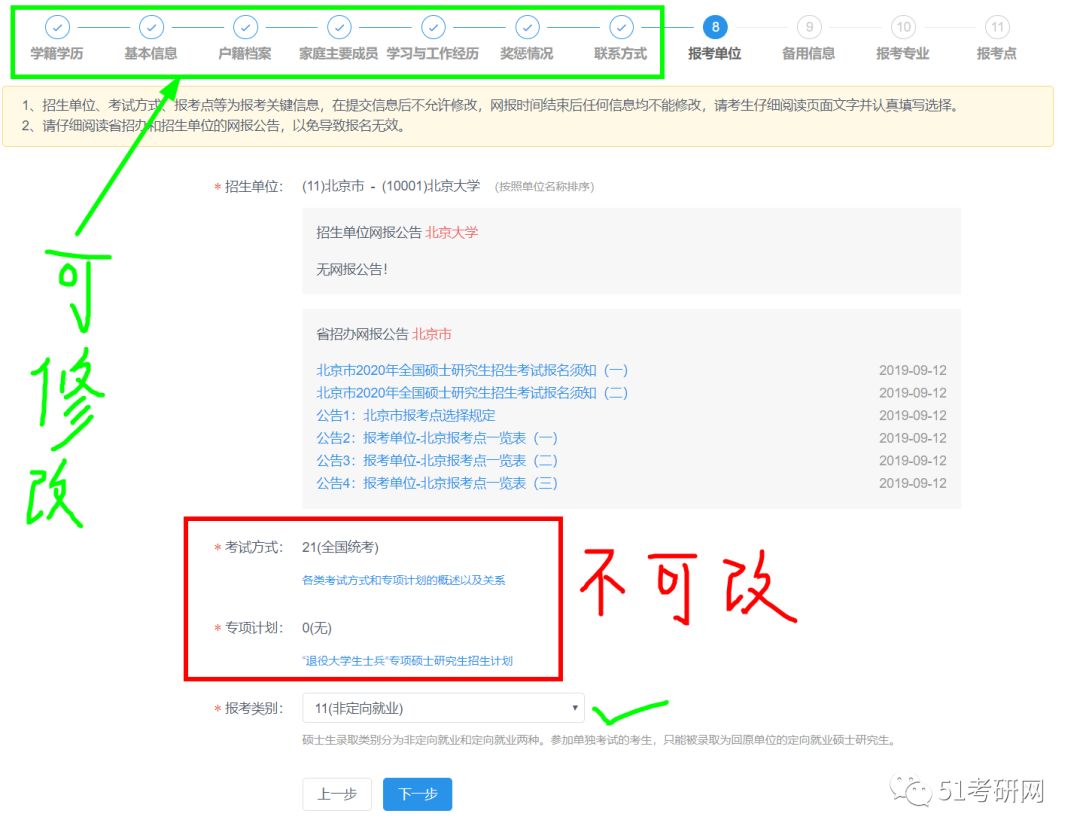Open 公告4: 报考单位-北京报考点一览表 (三) link
Image resolution: width=1080 pixels, height=838 pixels.
(x=437, y=483)
